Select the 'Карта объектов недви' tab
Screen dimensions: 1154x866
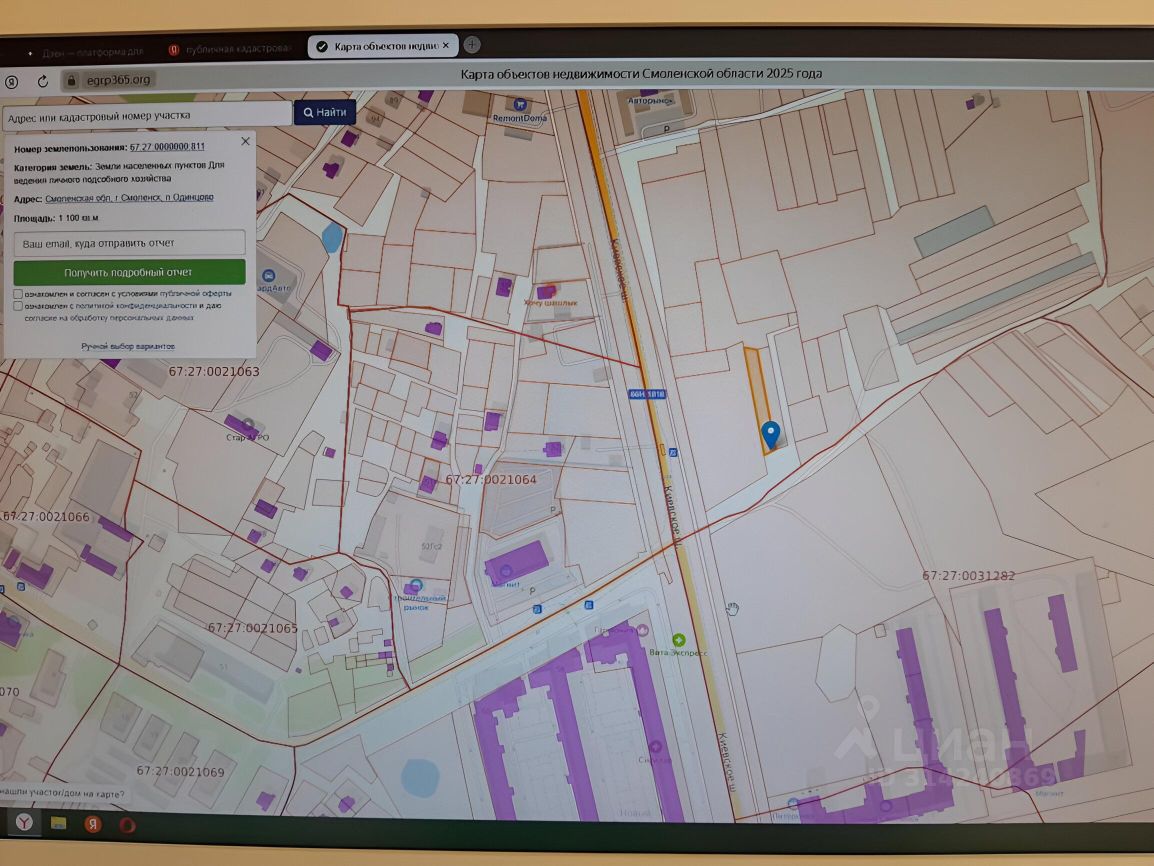tap(383, 46)
